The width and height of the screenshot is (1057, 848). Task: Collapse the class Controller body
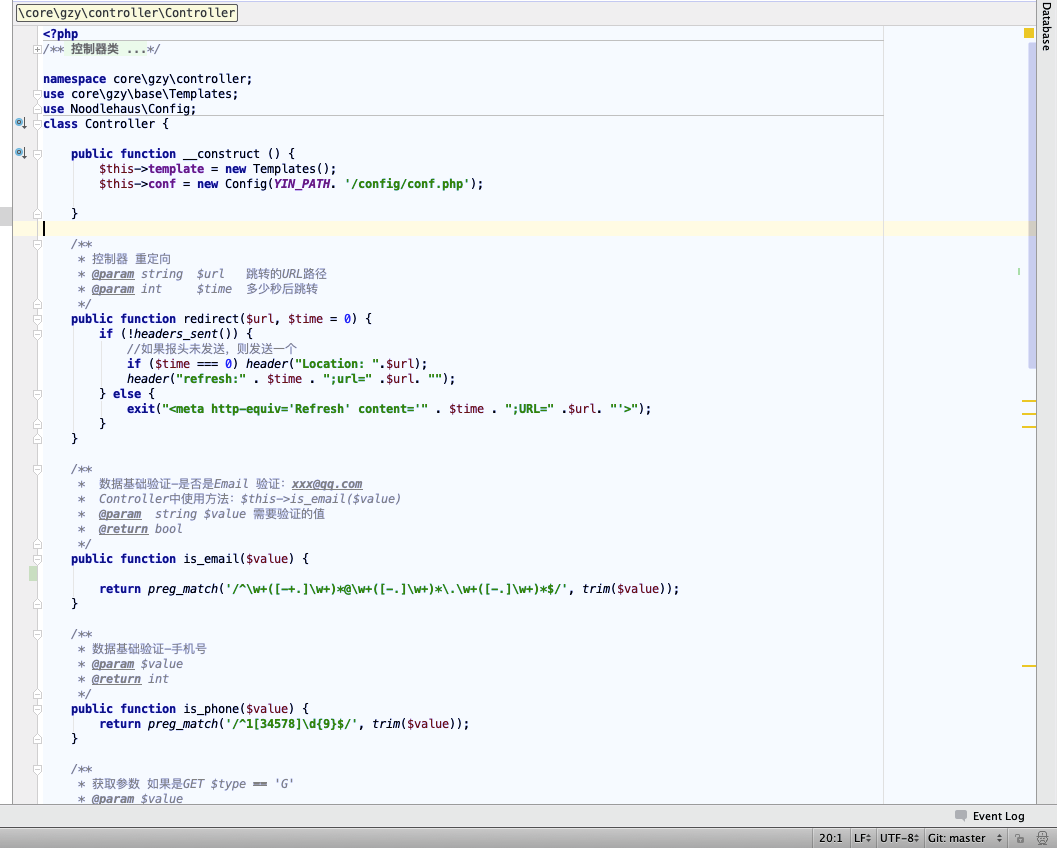[x=38, y=124]
